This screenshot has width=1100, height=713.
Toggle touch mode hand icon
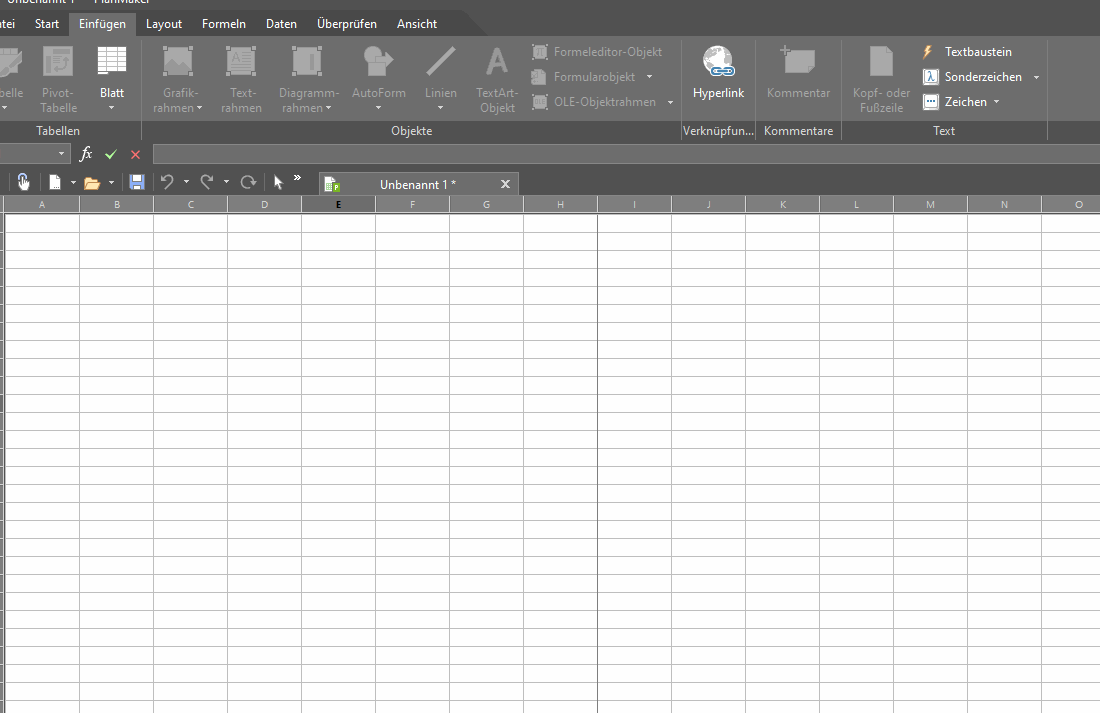23,182
